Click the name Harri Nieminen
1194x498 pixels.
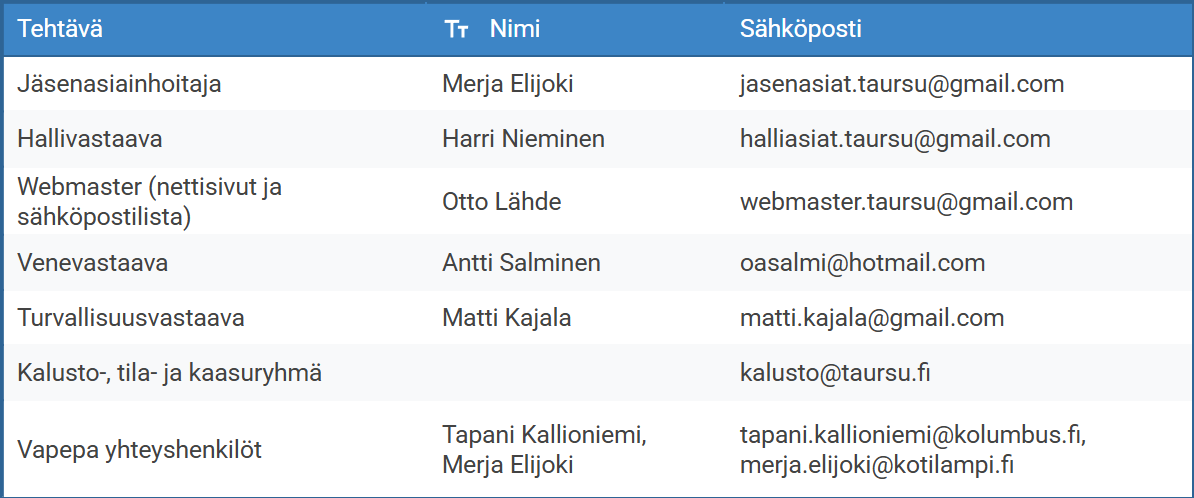[x=523, y=139]
